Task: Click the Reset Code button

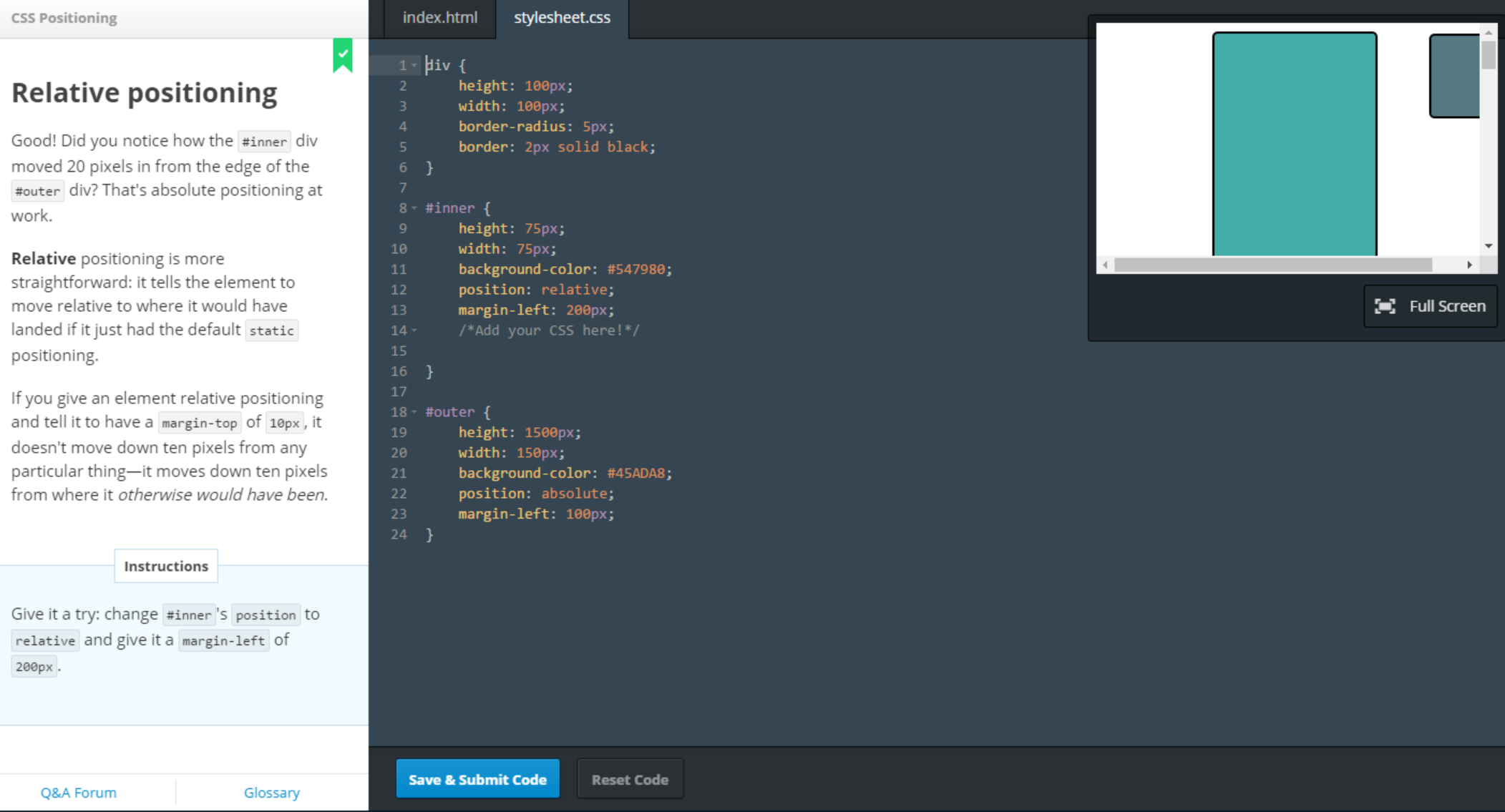Action: point(630,779)
